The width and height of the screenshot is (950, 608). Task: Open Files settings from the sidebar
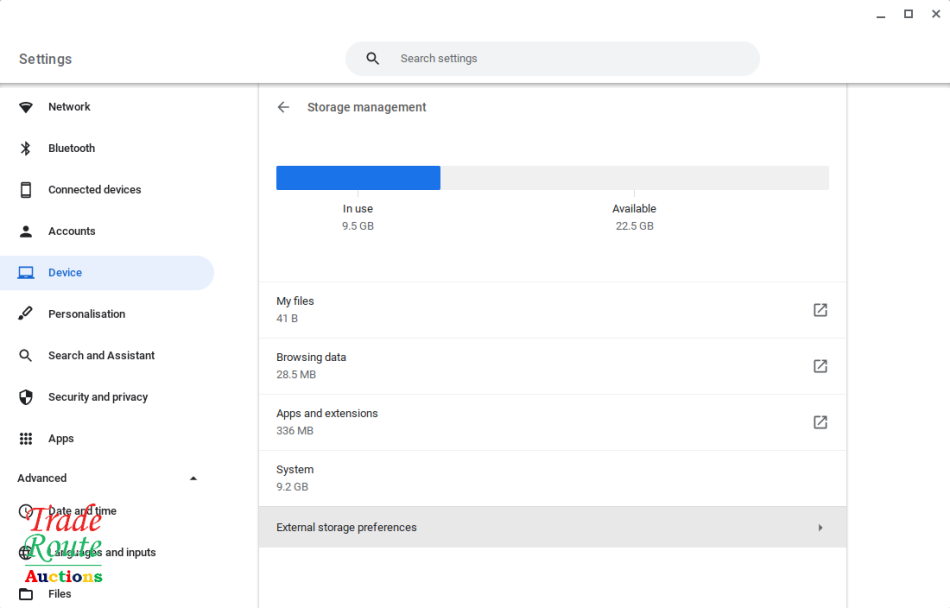[59, 593]
